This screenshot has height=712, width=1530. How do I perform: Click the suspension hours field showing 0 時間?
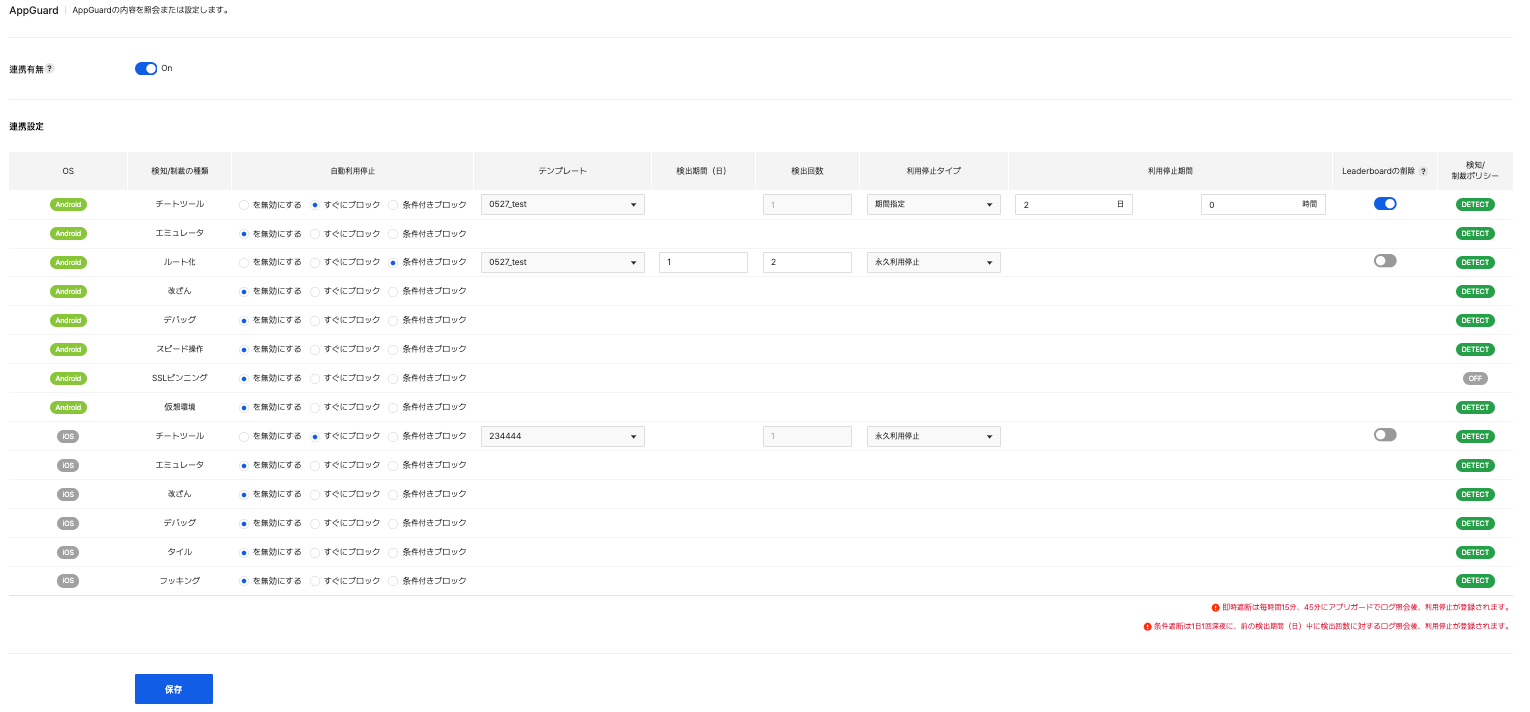1263,204
